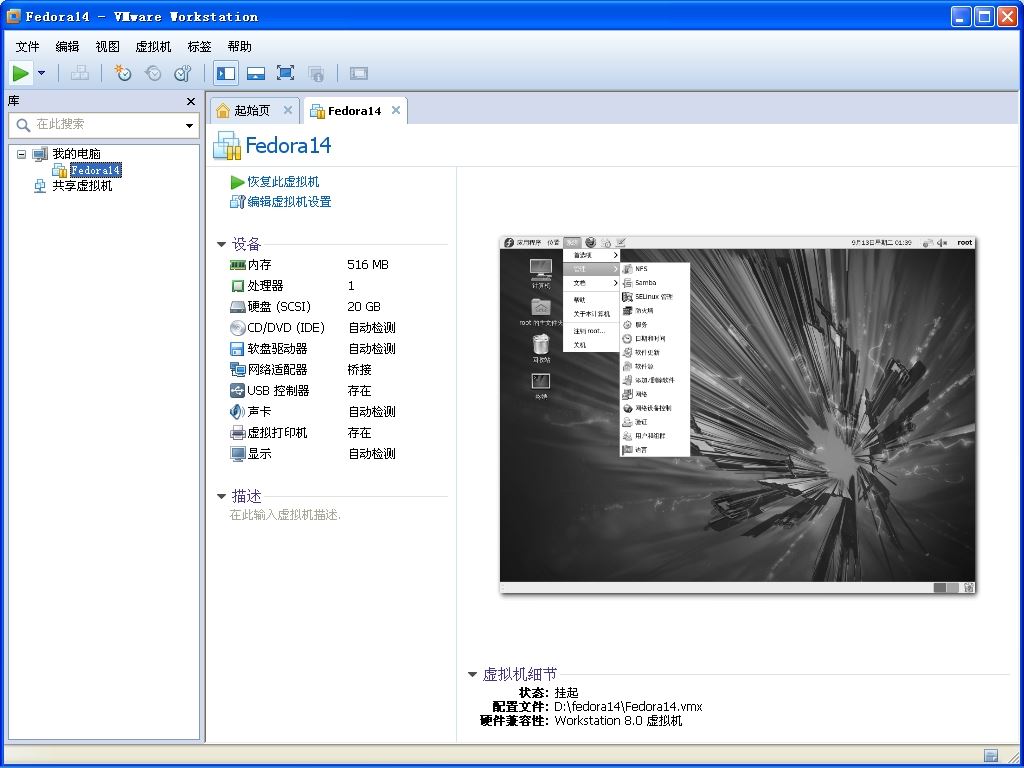
Task: Open the 标签 menu
Action: tap(200, 46)
